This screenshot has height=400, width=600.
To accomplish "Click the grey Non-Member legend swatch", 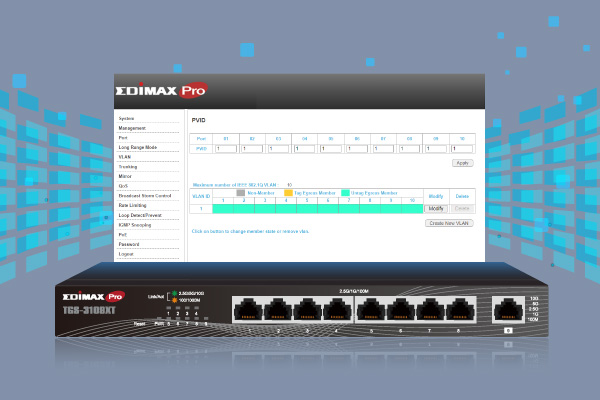I will 241,193.
